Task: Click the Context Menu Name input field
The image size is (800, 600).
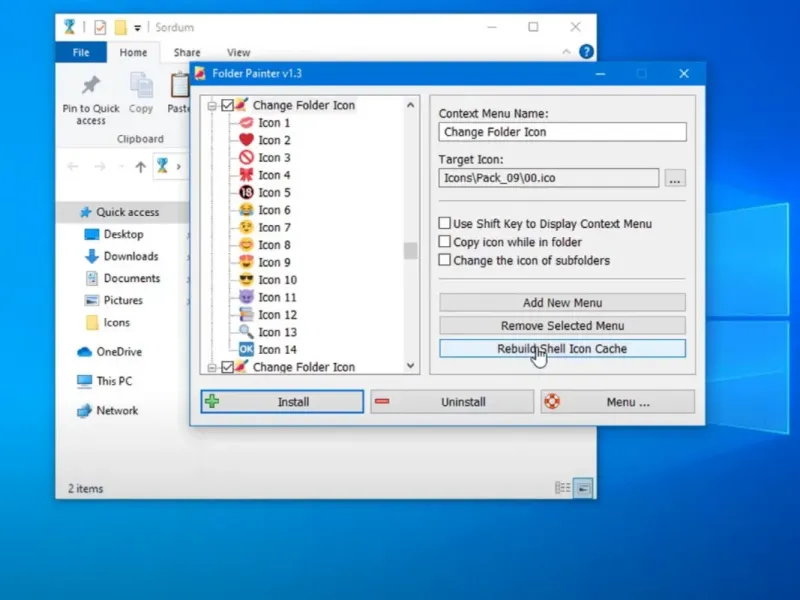Action: [x=562, y=132]
